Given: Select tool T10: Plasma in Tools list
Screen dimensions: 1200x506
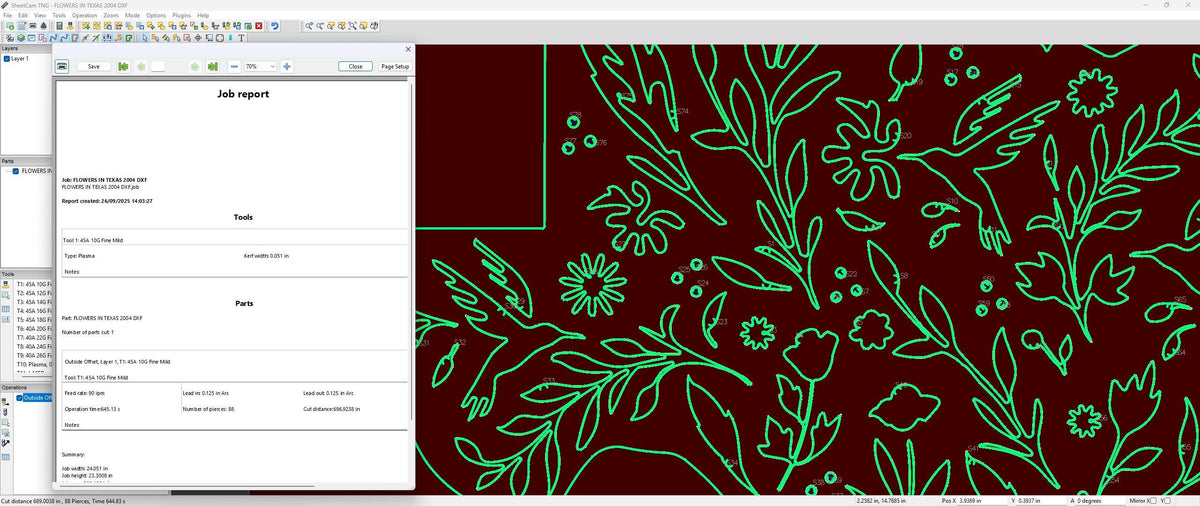Looking at the screenshot, I should point(33,364).
